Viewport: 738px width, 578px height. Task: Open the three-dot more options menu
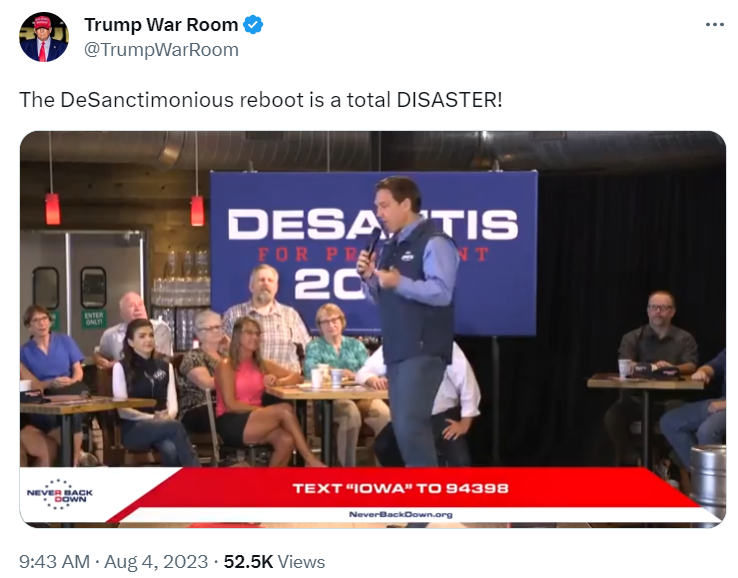[x=714, y=24]
